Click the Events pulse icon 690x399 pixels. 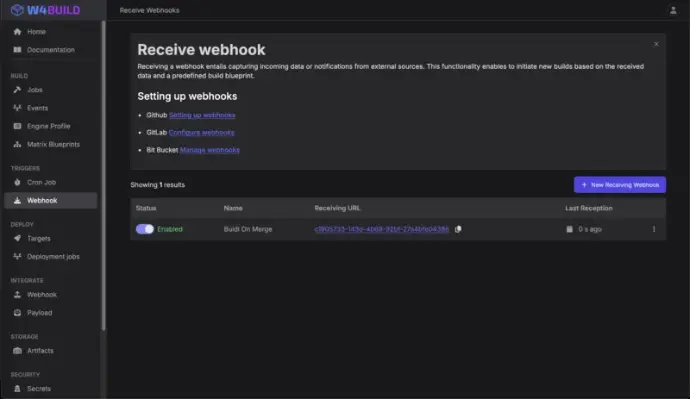pyautogui.click(x=17, y=108)
